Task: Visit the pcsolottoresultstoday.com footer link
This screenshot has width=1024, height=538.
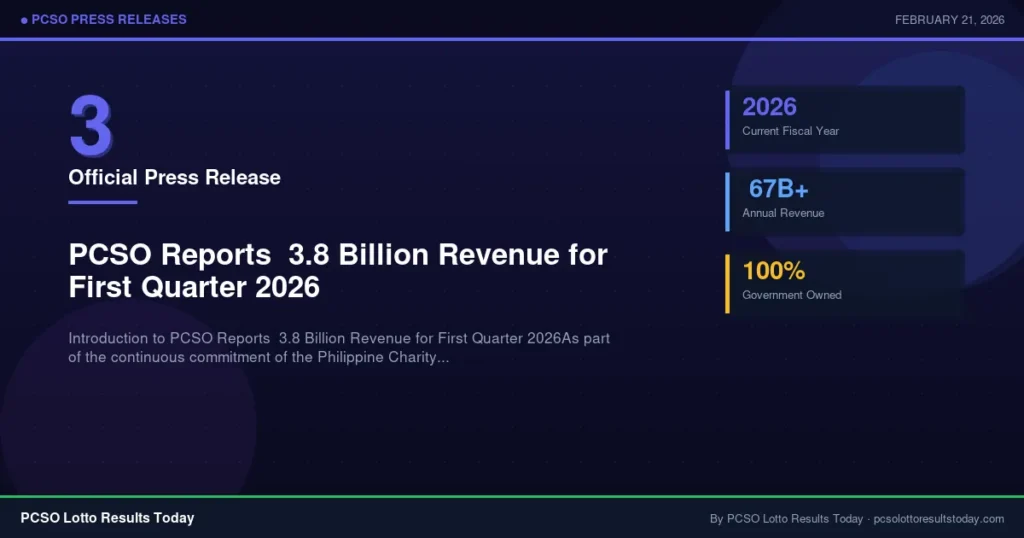Action: pyautogui.click(x=938, y=519)
